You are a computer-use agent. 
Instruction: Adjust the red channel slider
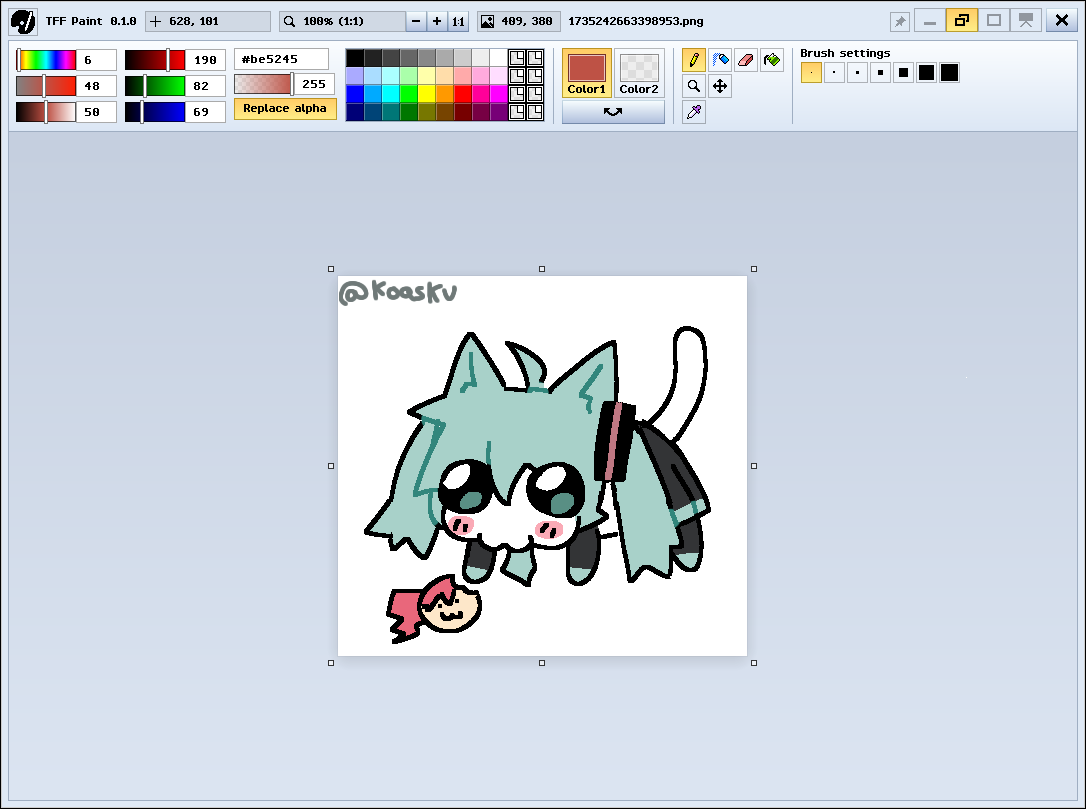point(155,60)
